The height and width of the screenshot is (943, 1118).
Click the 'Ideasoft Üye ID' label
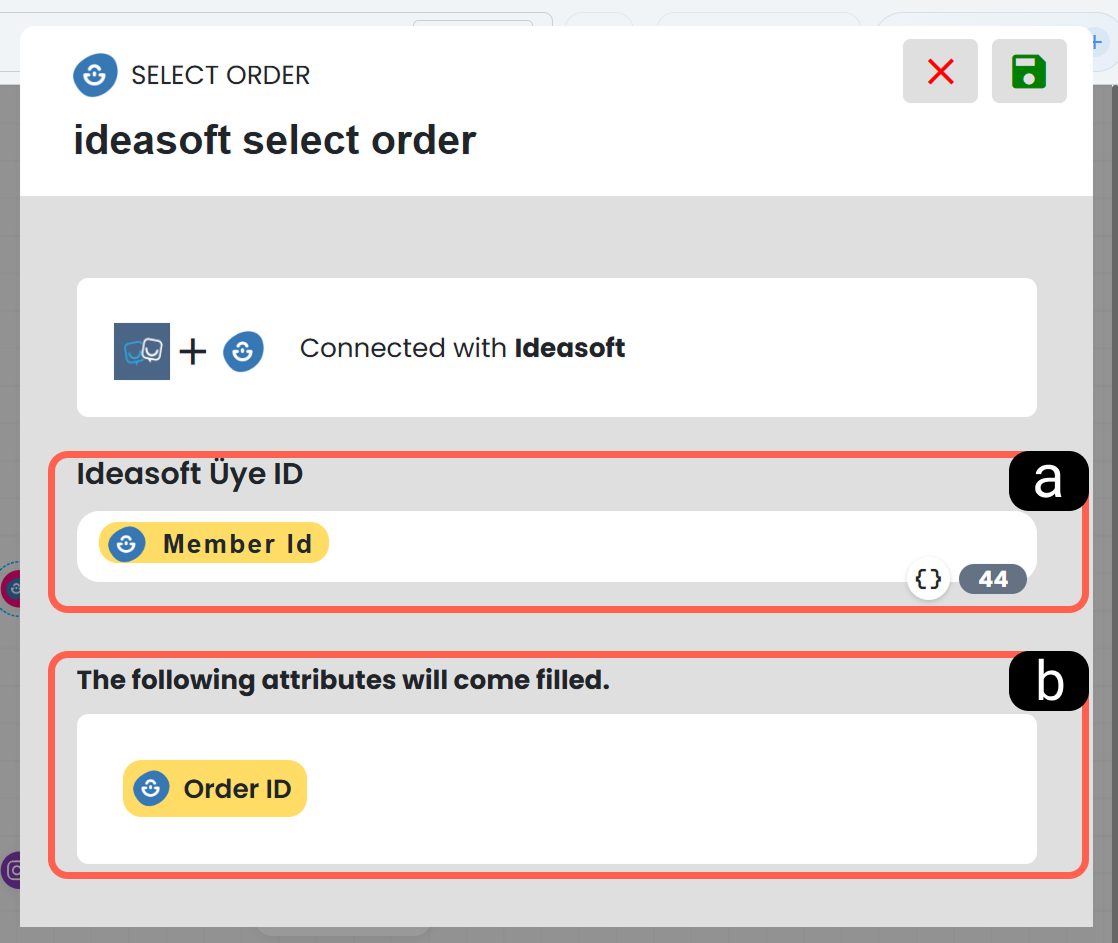point(190,475)
